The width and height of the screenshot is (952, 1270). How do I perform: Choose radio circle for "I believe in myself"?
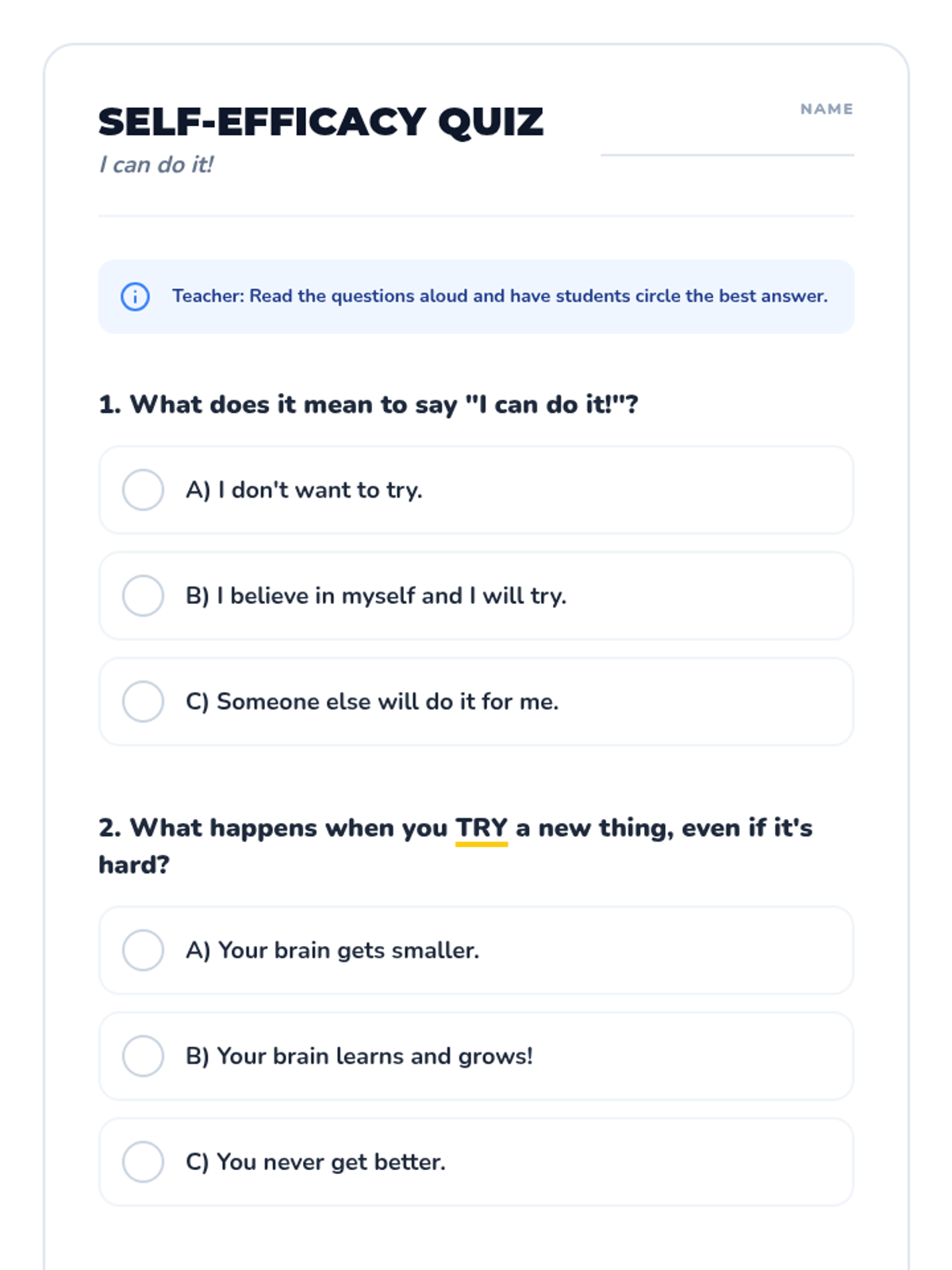tap(143, 595)
